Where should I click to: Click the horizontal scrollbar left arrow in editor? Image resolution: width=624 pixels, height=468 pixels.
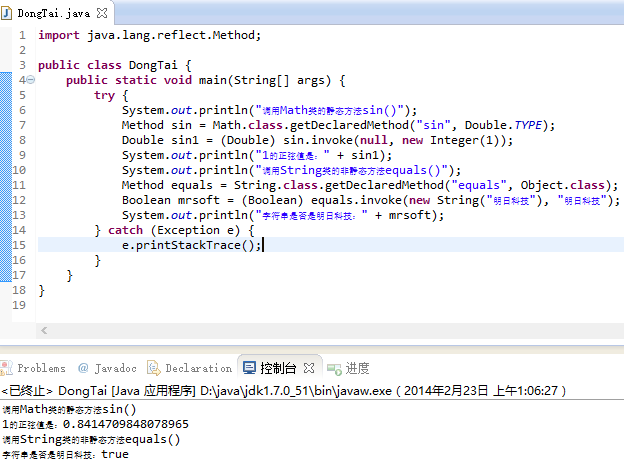(44, 330)
